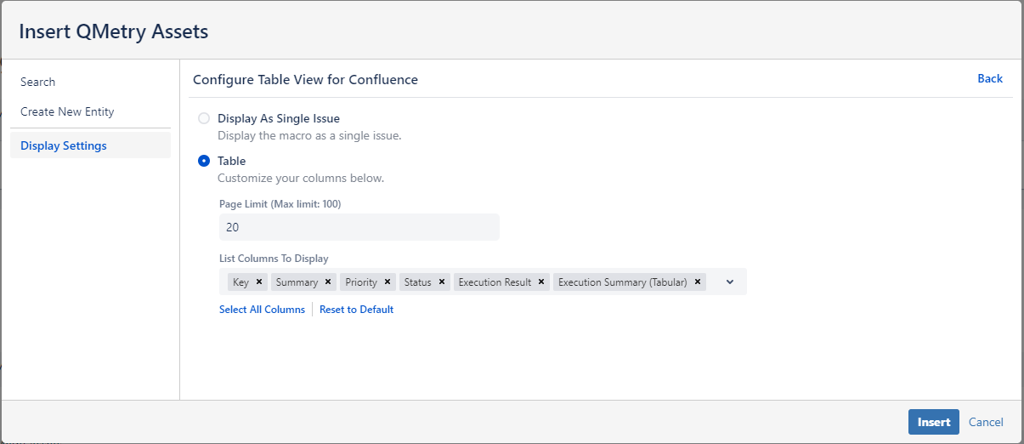Select the Table radio button

204,161
